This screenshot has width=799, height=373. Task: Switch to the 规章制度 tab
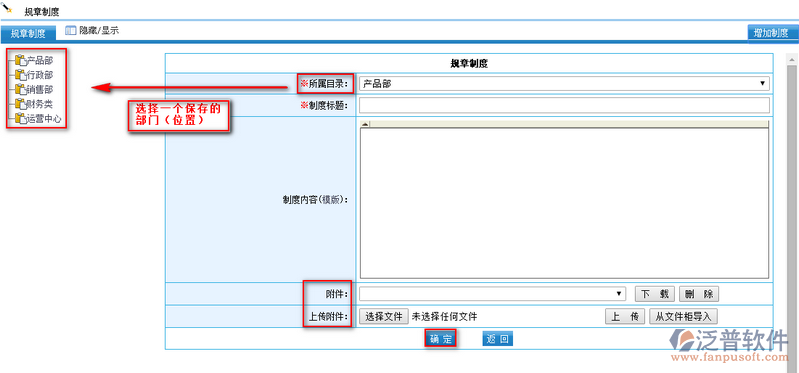(x=28, y=34)
